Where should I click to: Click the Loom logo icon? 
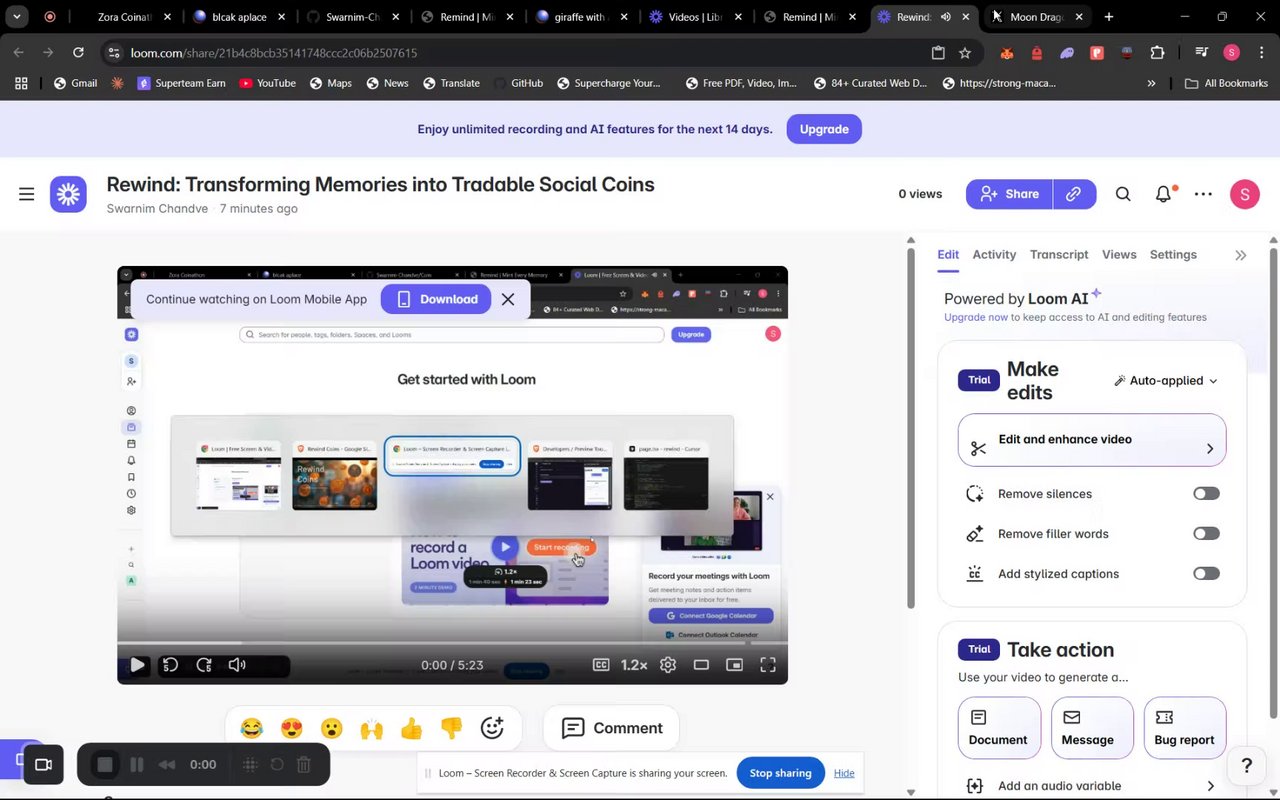click(x=69, y=194)
